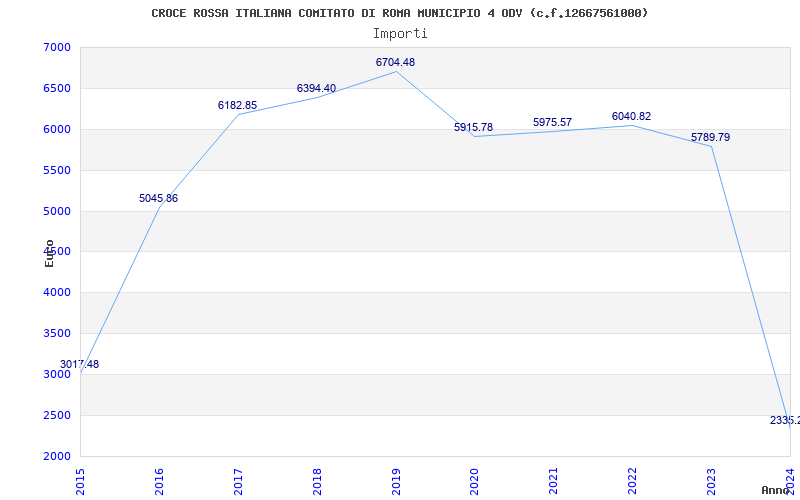
Task: Click the 4000 y-axis tick label
Action: [57, 292]
